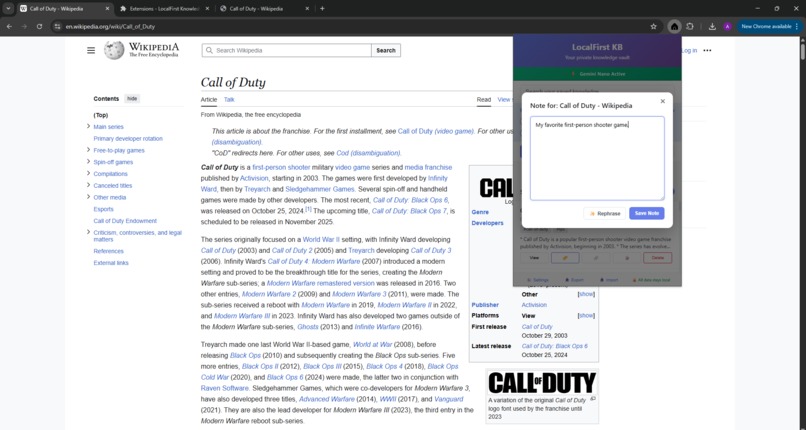Reload the page with the refresh icon
The image size is (806, 430).
pos(40,27)
